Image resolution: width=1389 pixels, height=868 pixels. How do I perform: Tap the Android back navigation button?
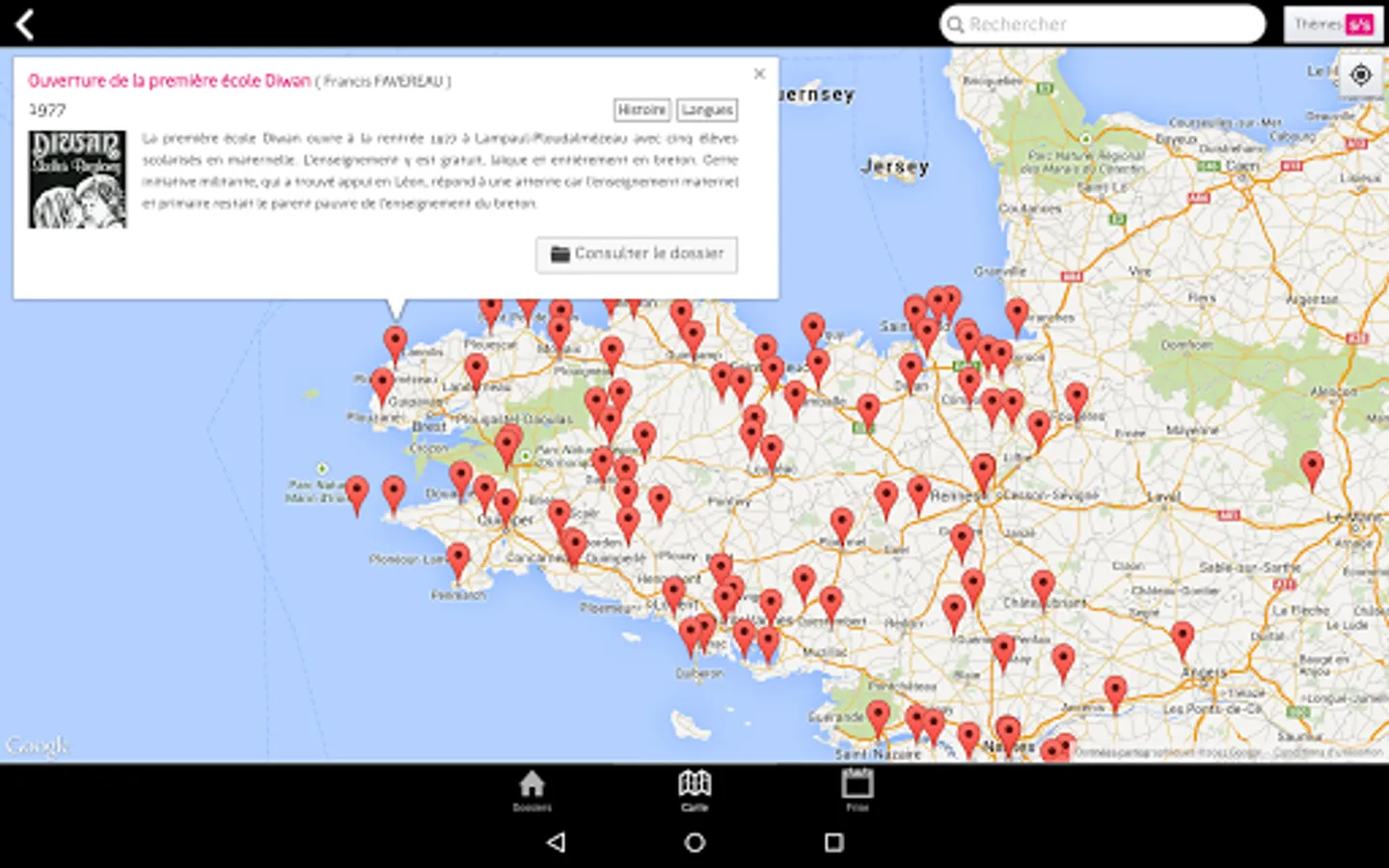click(556, 842)
